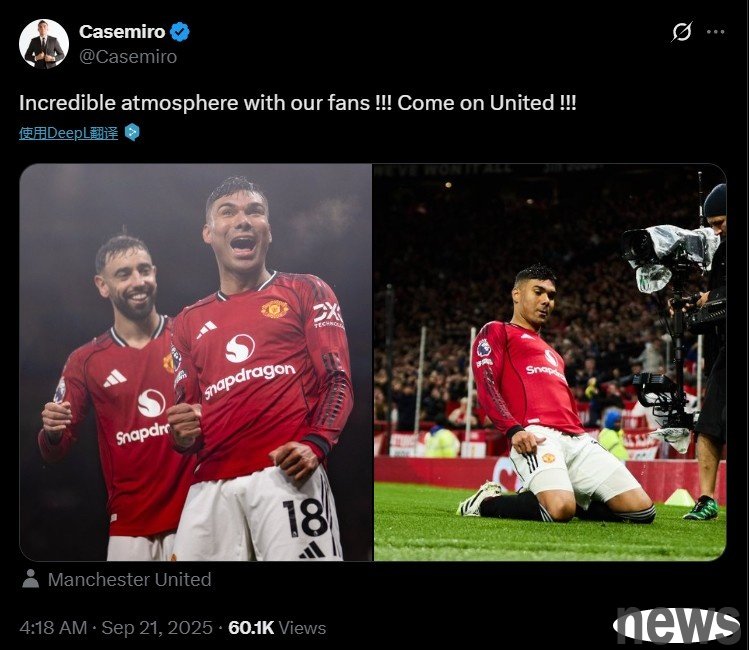Click the Casemiro display name

click(122, 32)
